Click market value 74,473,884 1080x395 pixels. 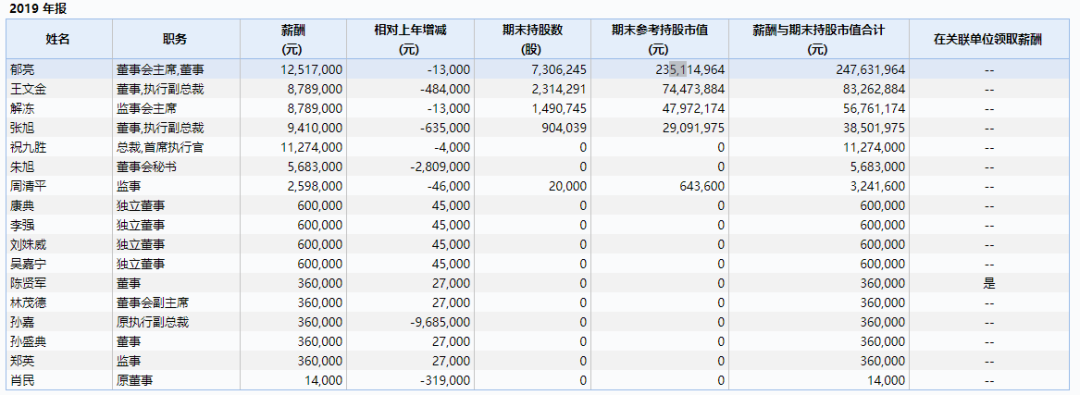tap(694, 89)
